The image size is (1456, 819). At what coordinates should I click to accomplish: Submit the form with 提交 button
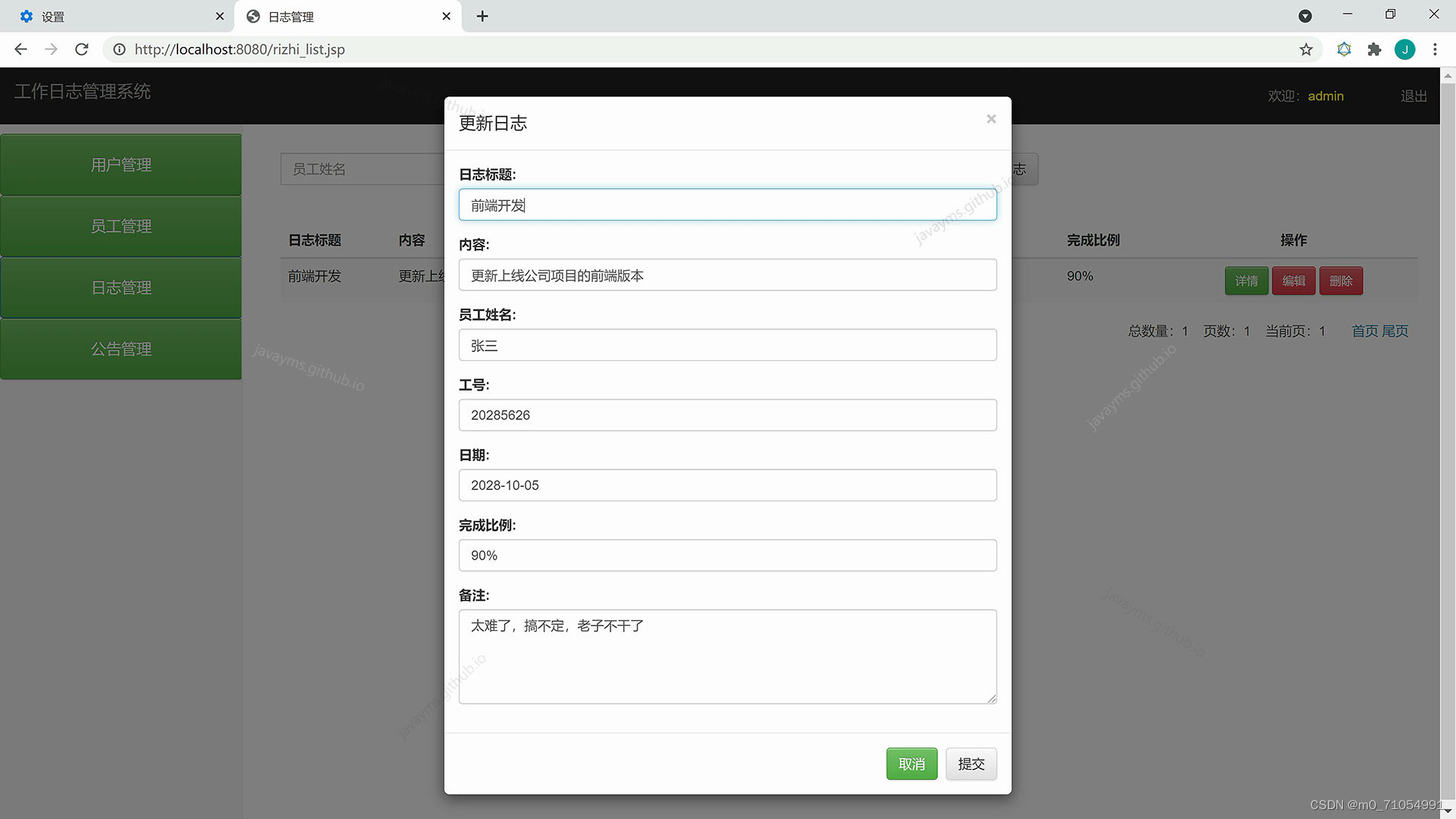coord(971,764)
